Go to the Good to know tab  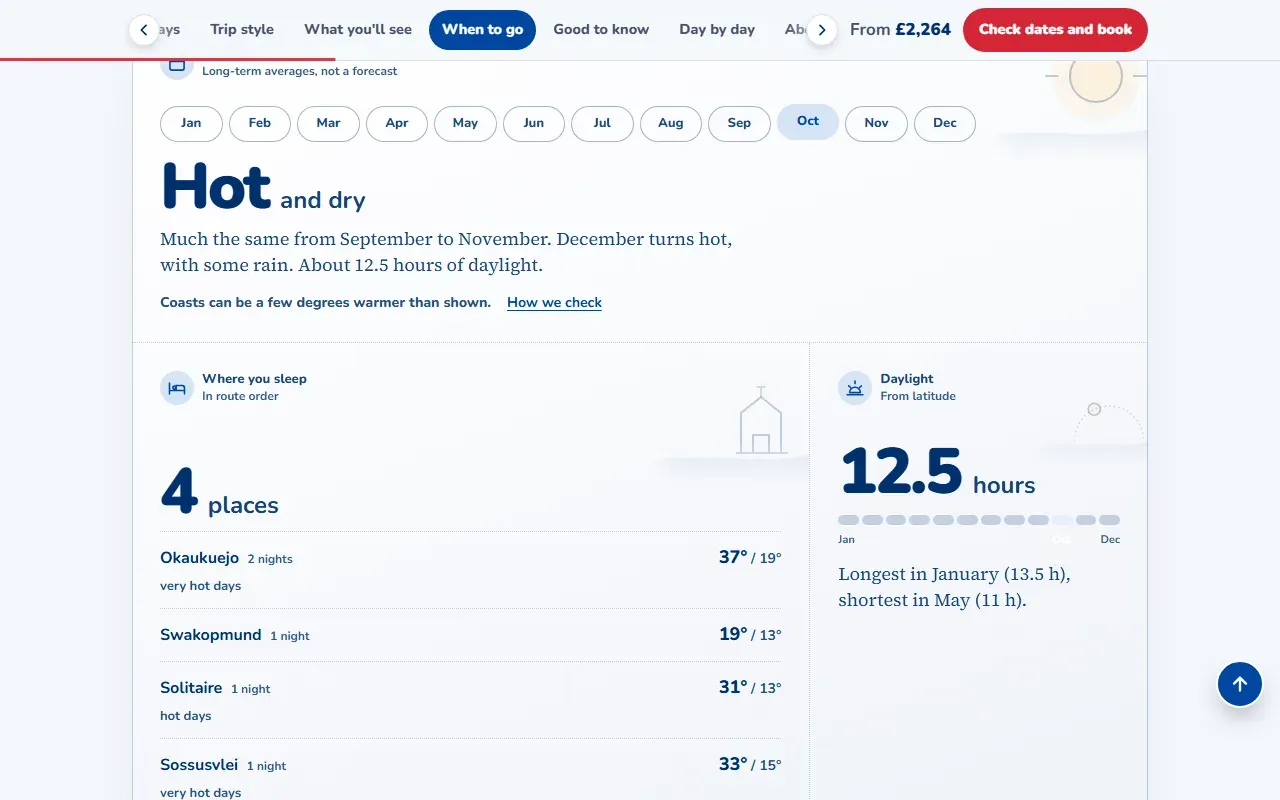tap(601, 30)
